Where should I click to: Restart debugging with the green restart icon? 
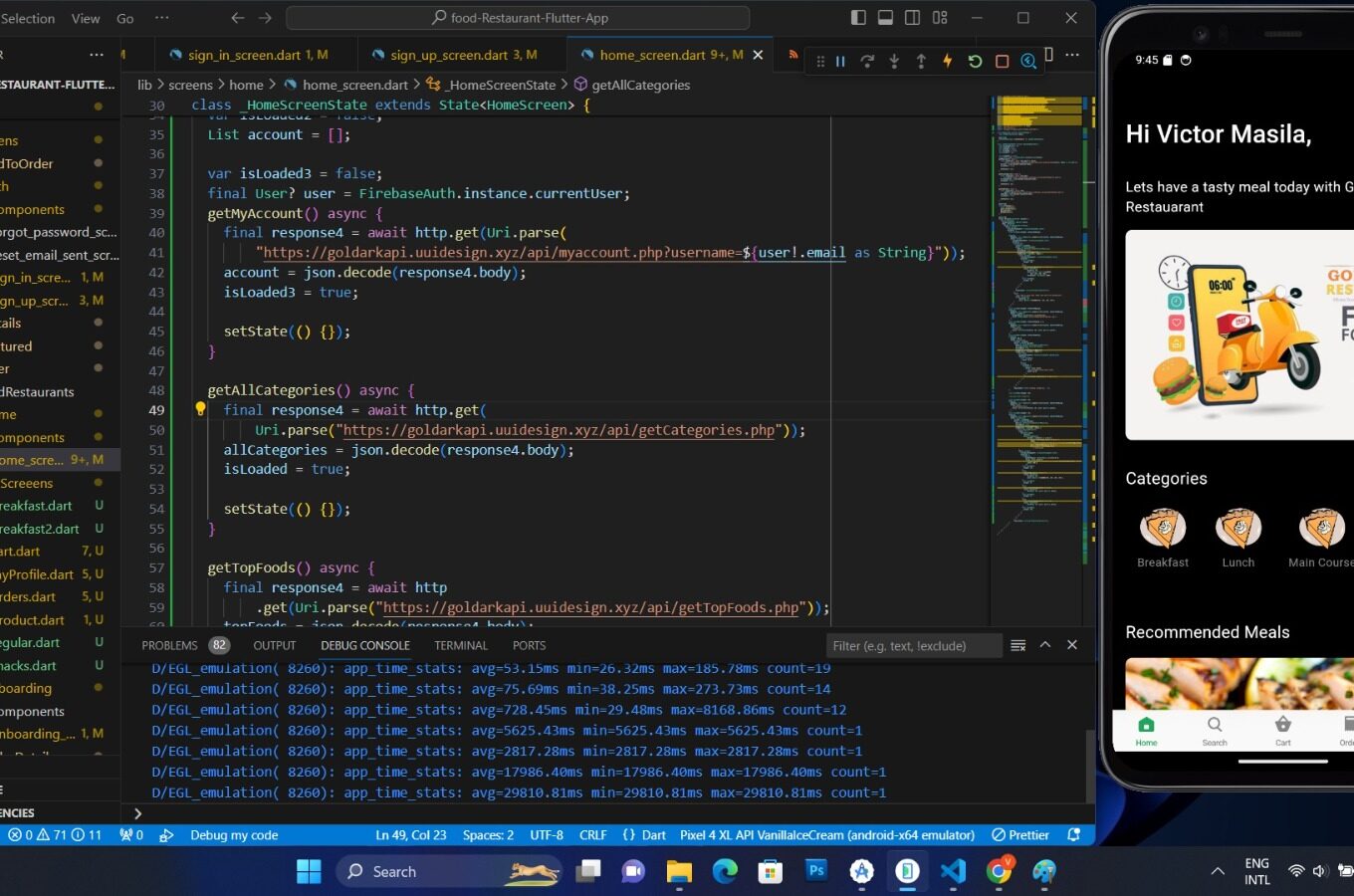pyautogui.click(x=975, y=61)
